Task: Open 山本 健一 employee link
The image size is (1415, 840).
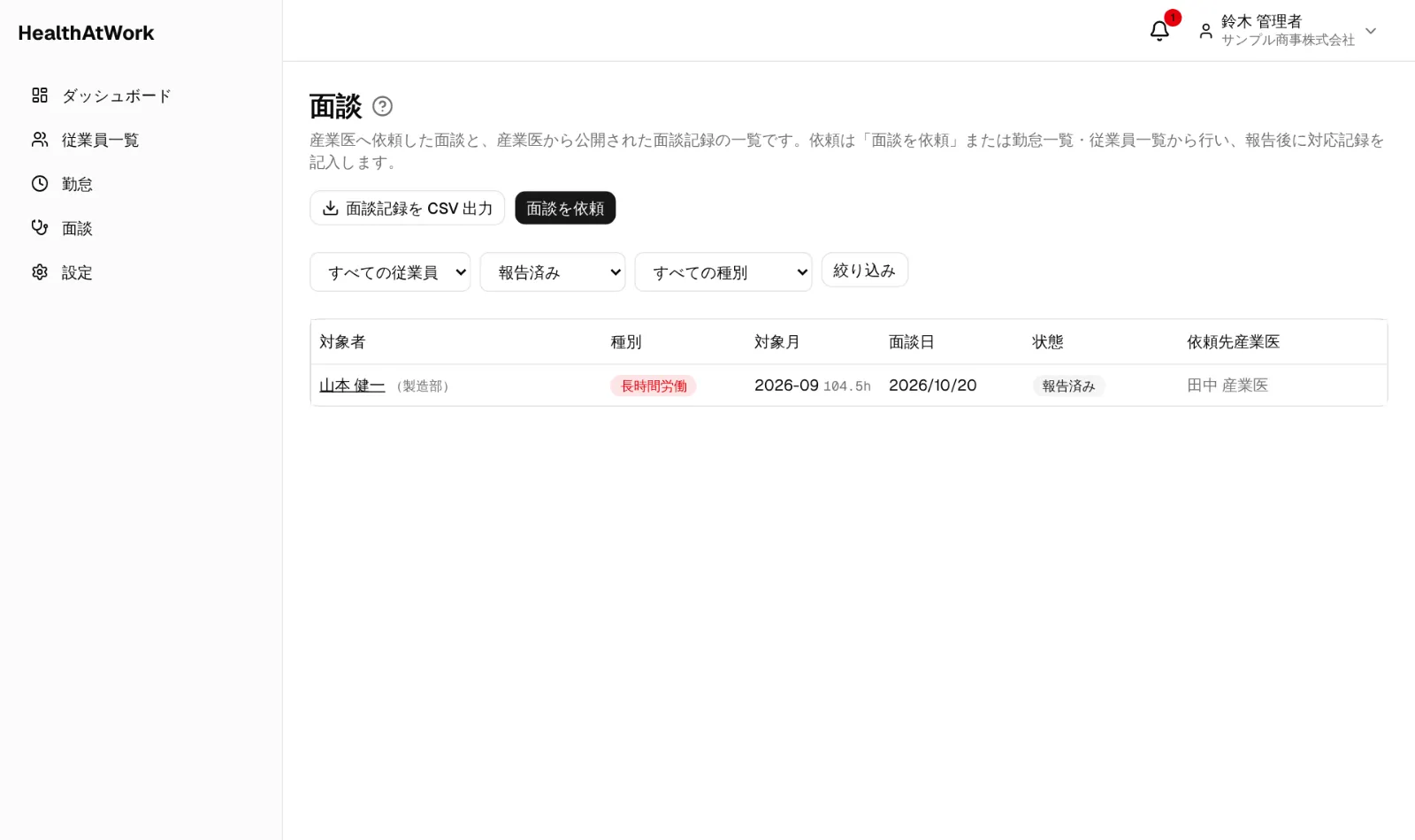Action: tap(352, 386)
